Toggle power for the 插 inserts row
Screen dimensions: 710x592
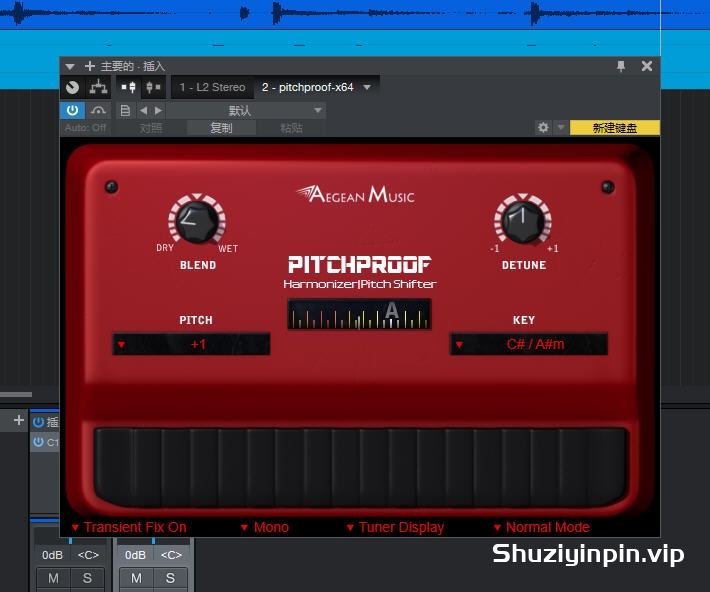pos(38,422)
